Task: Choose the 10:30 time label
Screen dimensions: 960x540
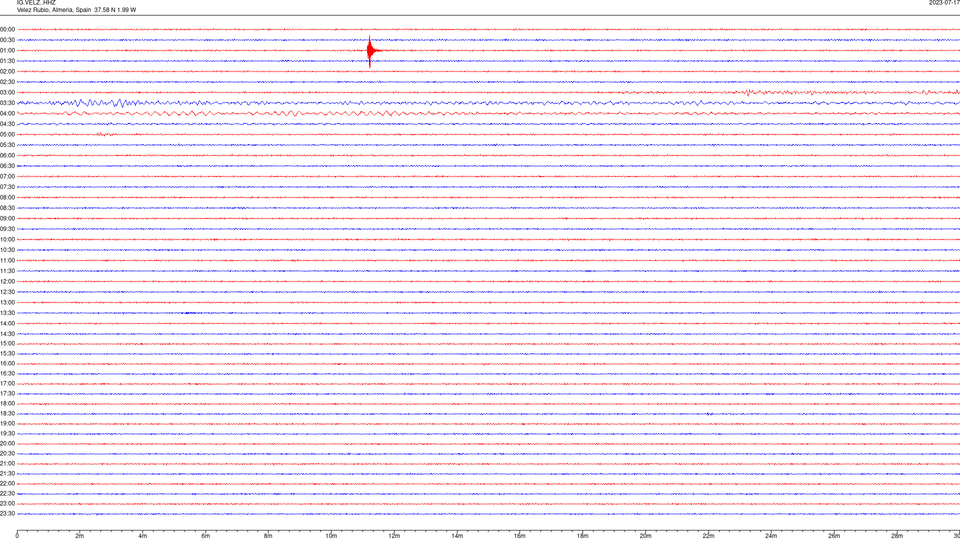Action: (7, 250)
